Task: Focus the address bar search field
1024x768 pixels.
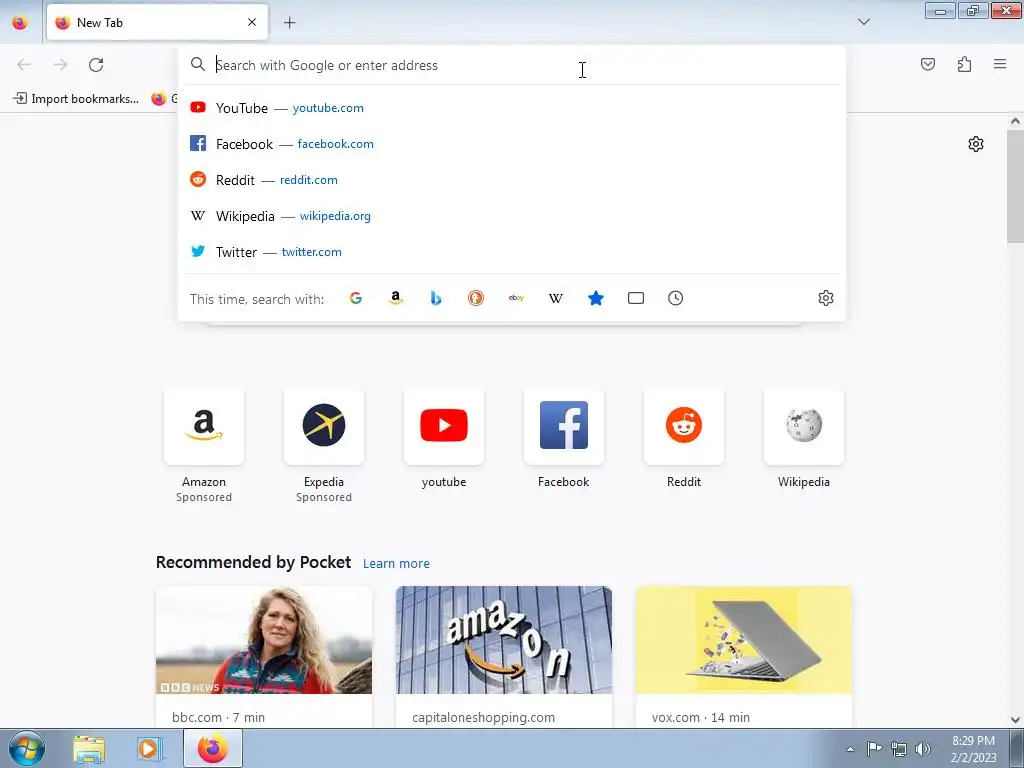Action: point(512,65)
